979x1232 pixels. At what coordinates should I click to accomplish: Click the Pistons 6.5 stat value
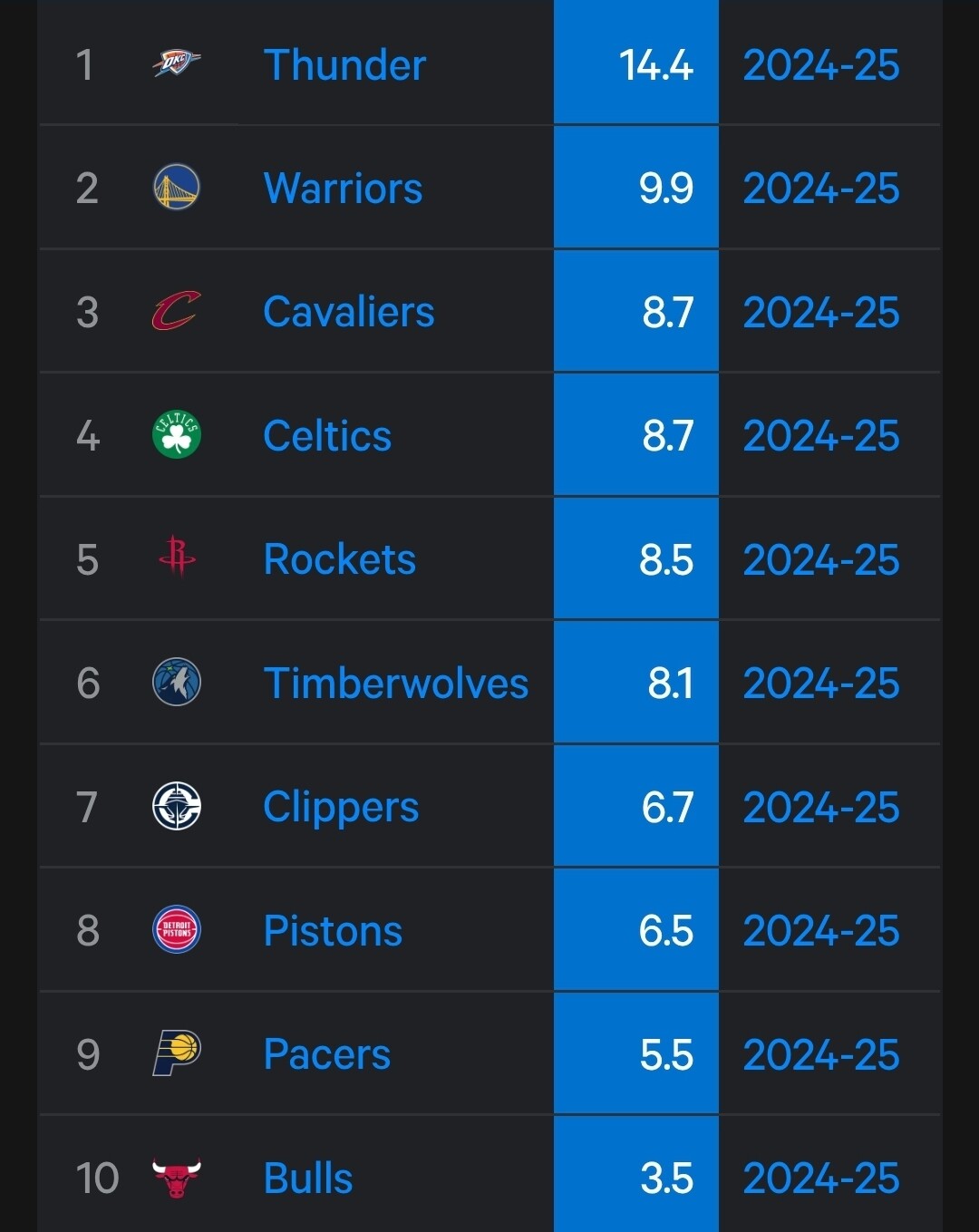[x=665, y=931]
